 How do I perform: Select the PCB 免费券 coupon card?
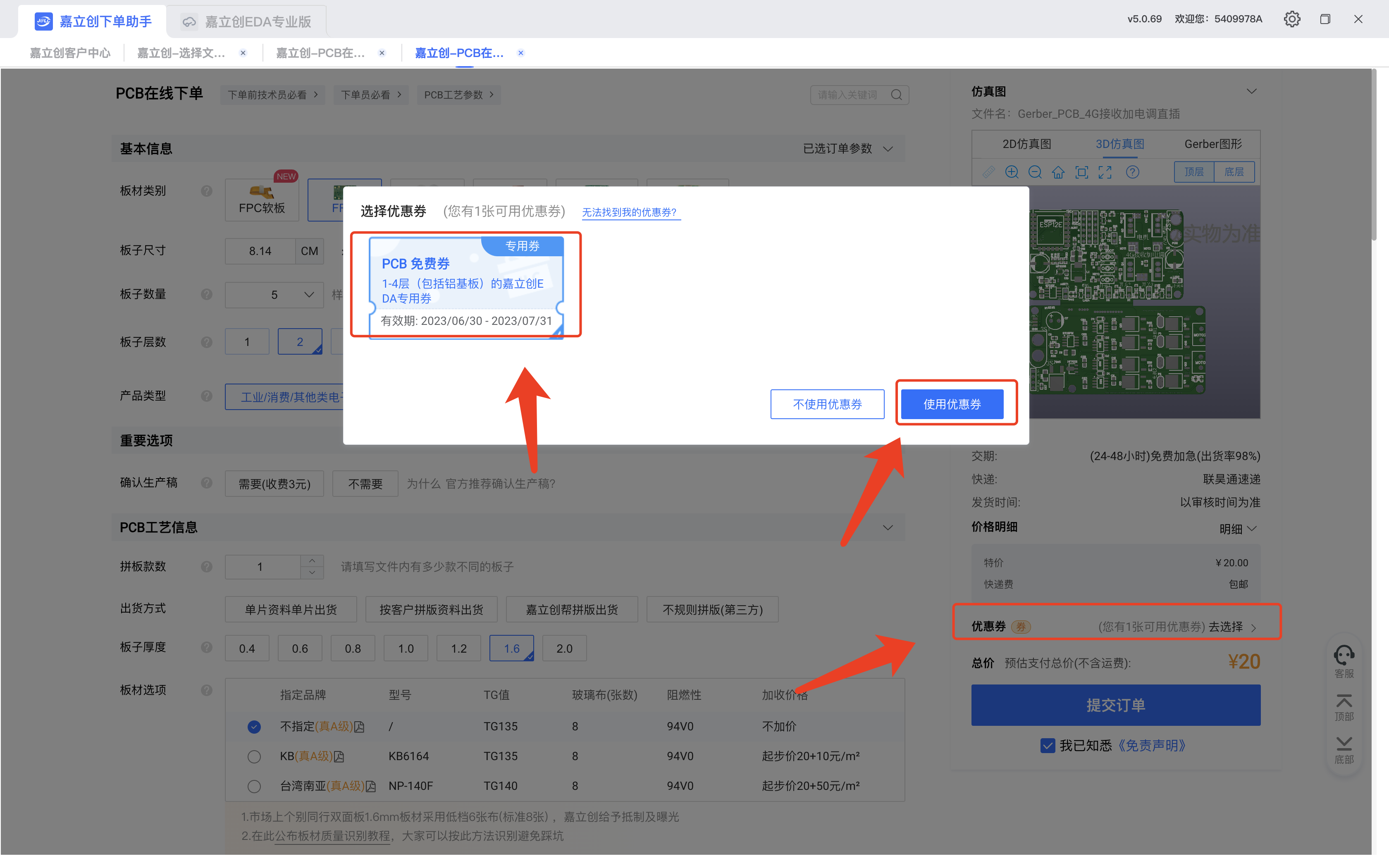click(466, 287)
